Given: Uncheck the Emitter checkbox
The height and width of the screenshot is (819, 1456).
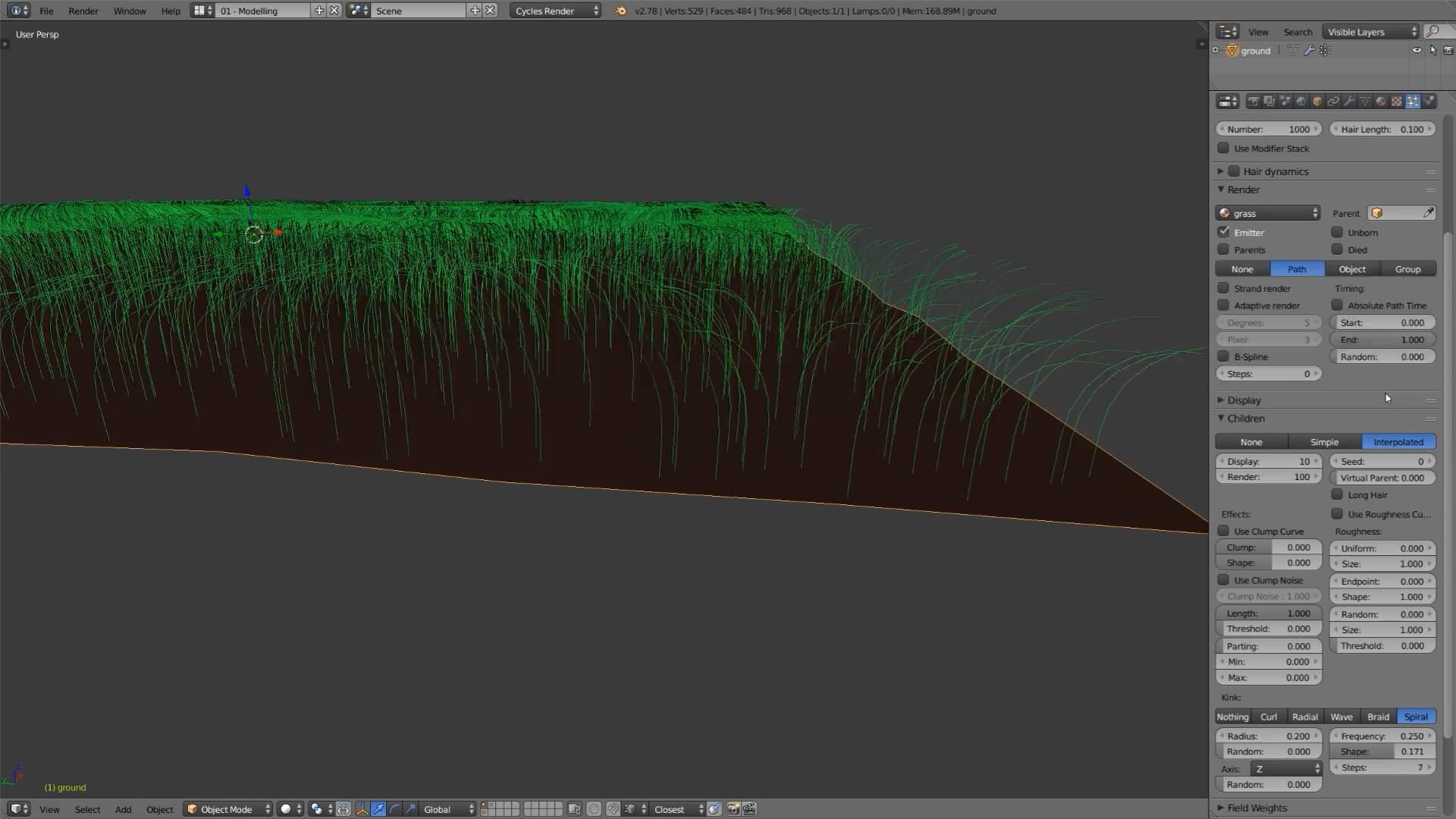Looking at the screenshot, I should click(x=1223, y=232).
